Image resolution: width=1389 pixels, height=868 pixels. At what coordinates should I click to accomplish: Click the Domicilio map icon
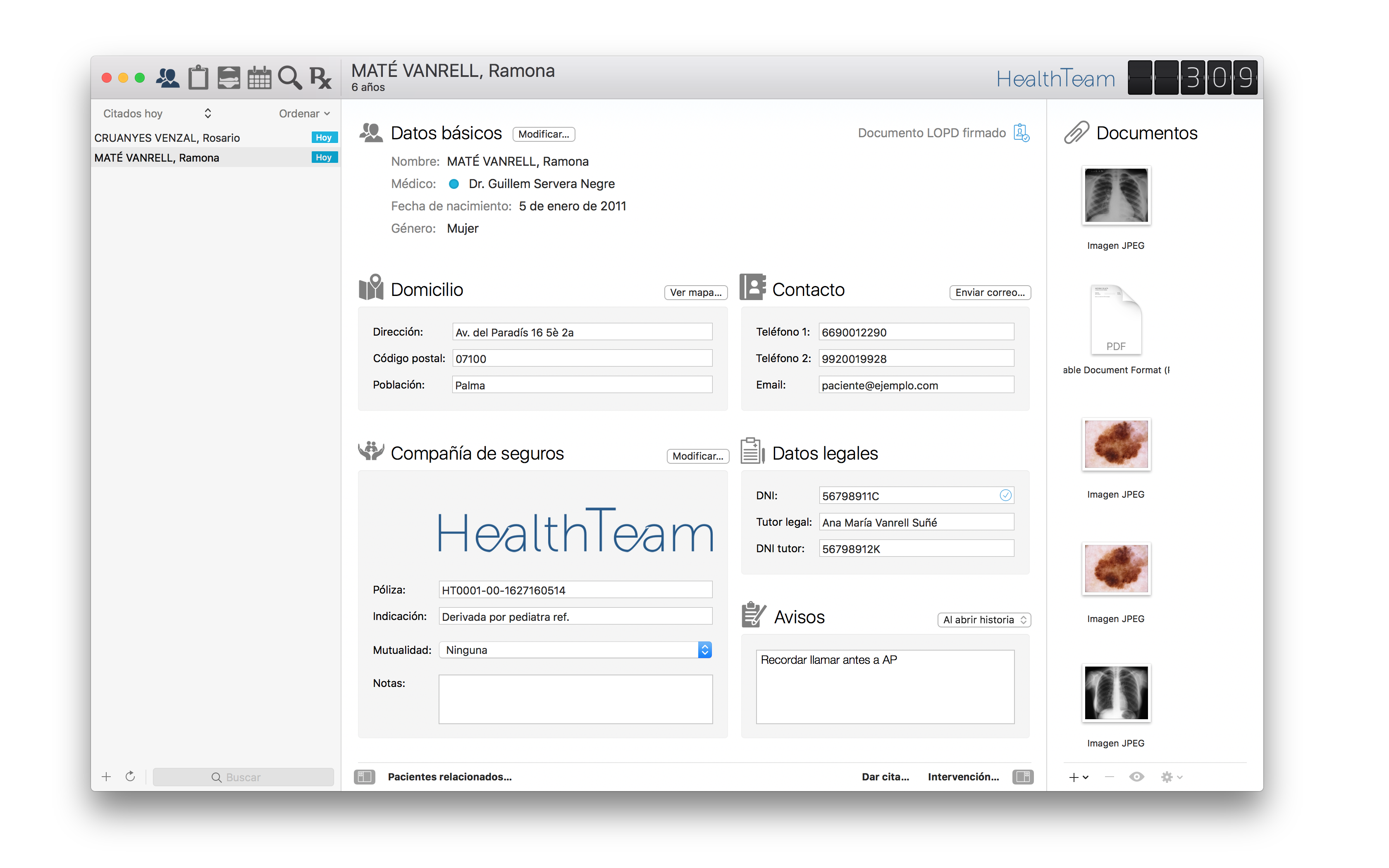click(371, 287)
